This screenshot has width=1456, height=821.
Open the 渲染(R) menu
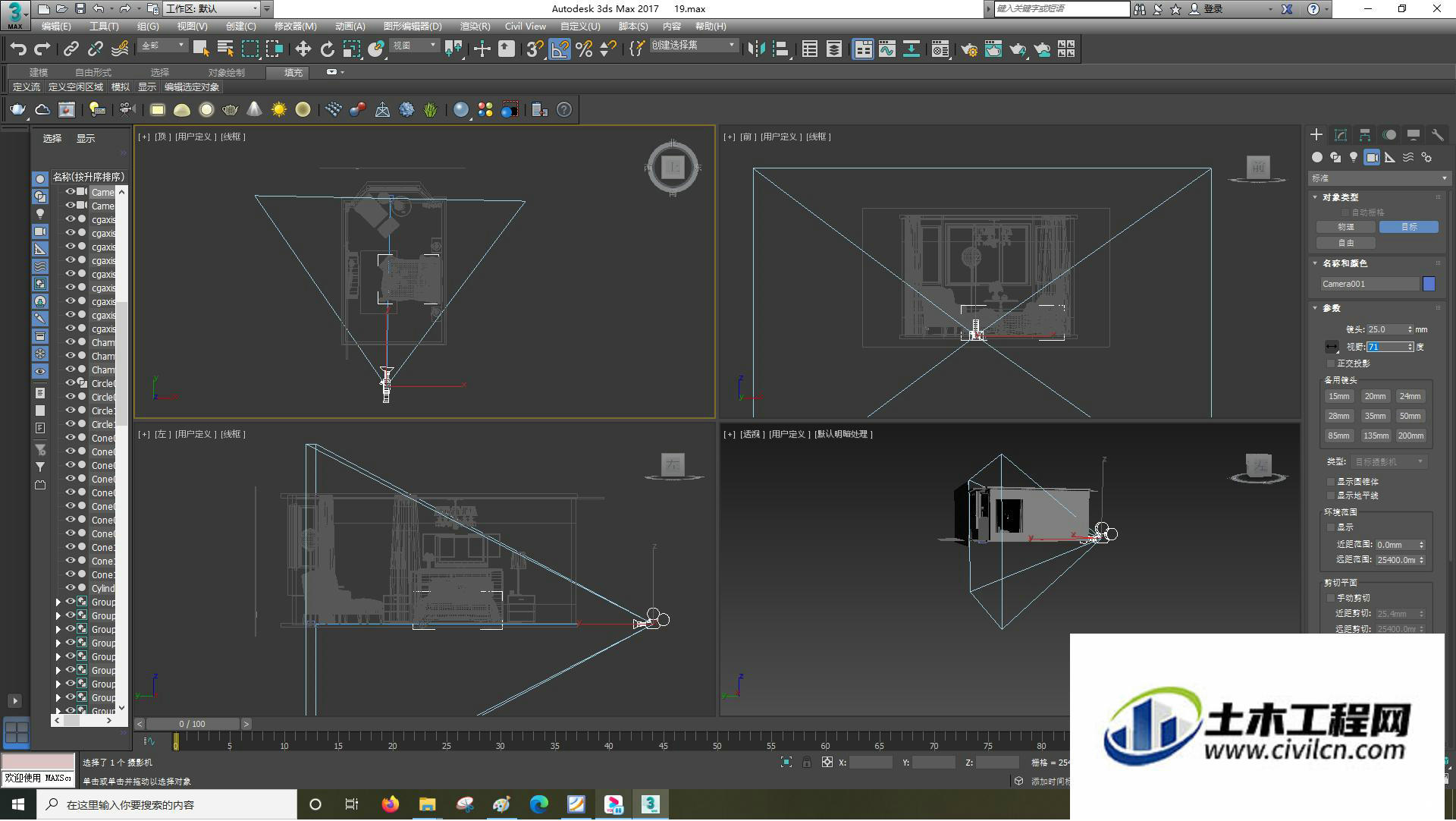tap(475, 27)
